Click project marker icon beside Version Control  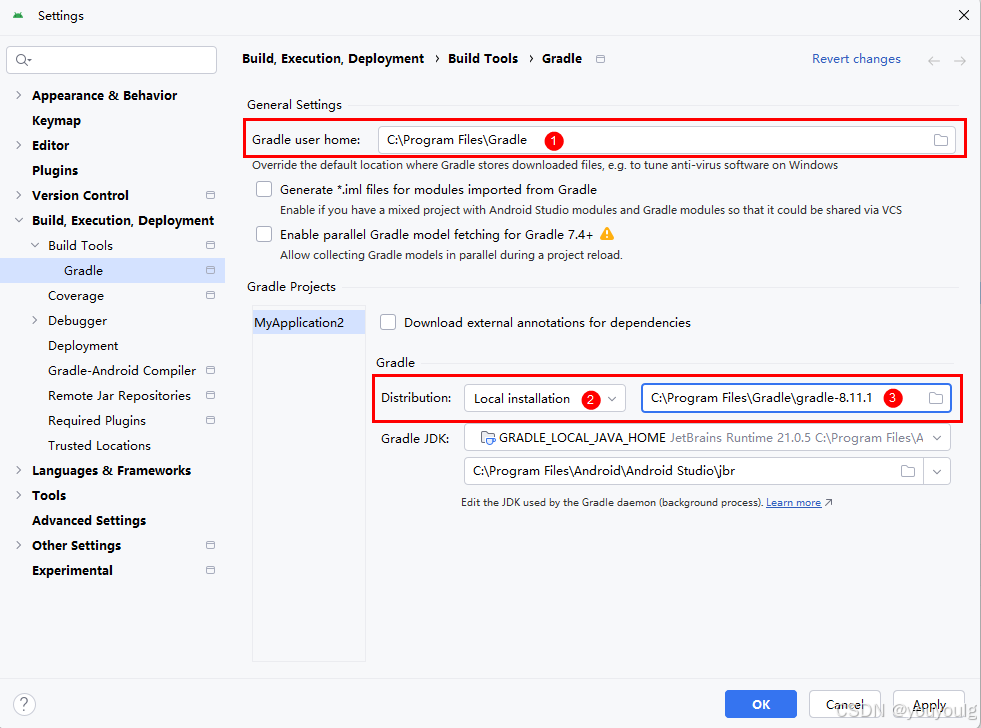210,195
